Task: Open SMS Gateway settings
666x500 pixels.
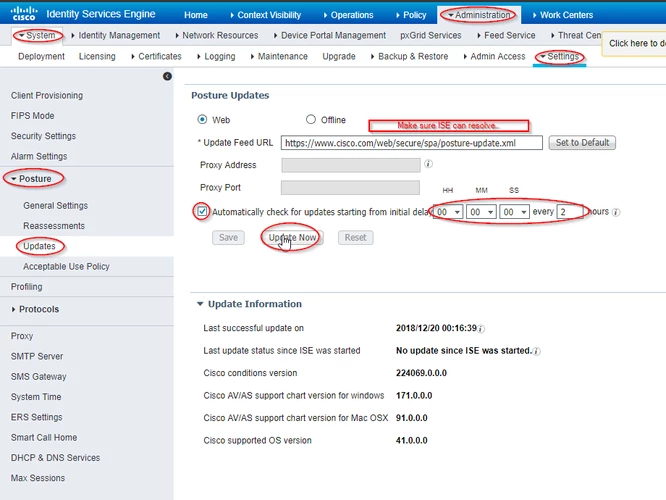Action: 38,377
